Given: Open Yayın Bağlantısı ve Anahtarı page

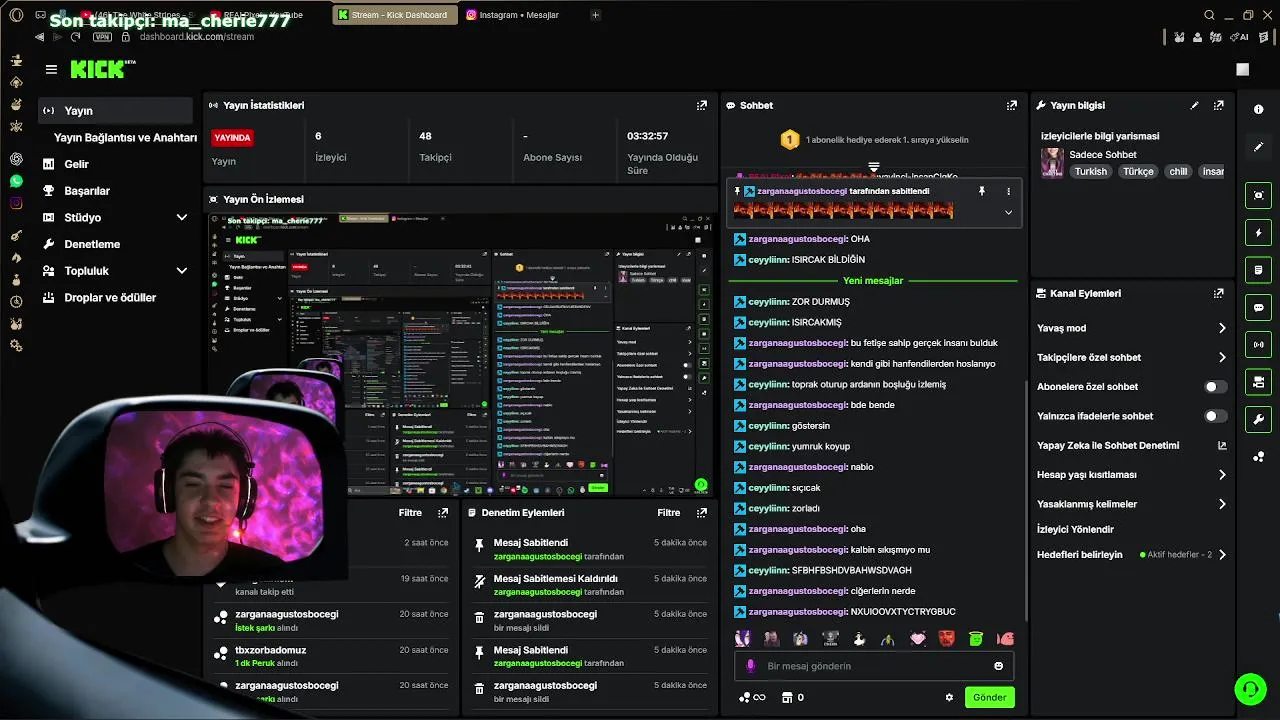Looking at the screenshot, I should [125, 138].
